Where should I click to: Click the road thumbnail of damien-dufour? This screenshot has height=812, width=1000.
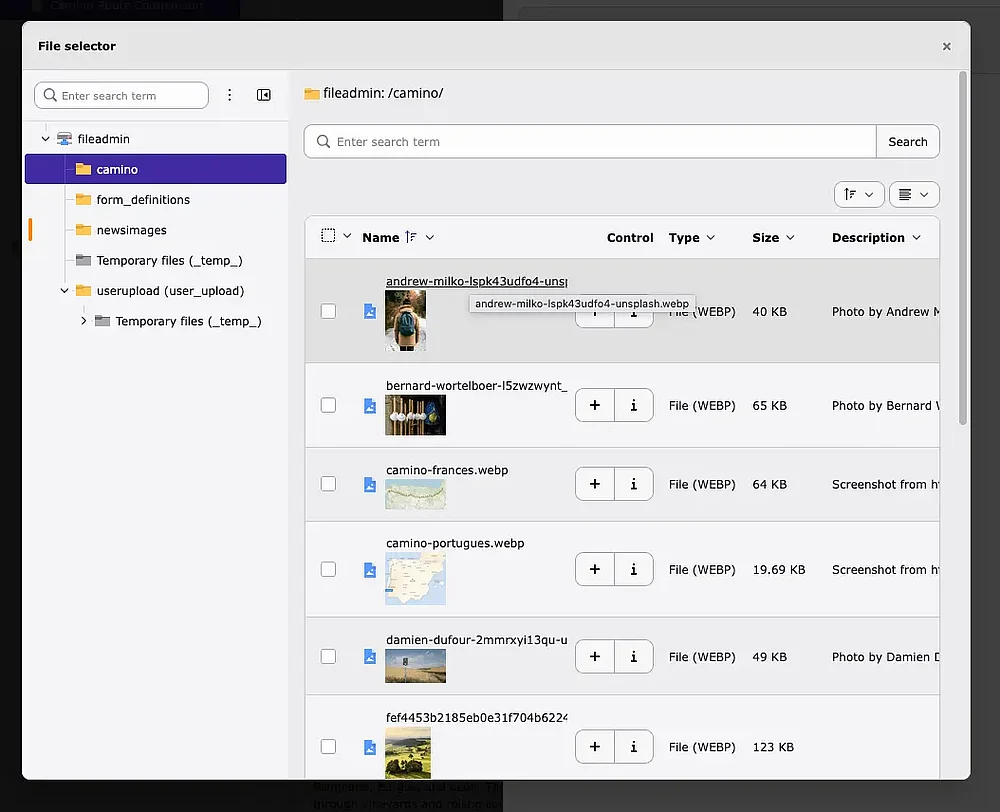coord(415,666)
